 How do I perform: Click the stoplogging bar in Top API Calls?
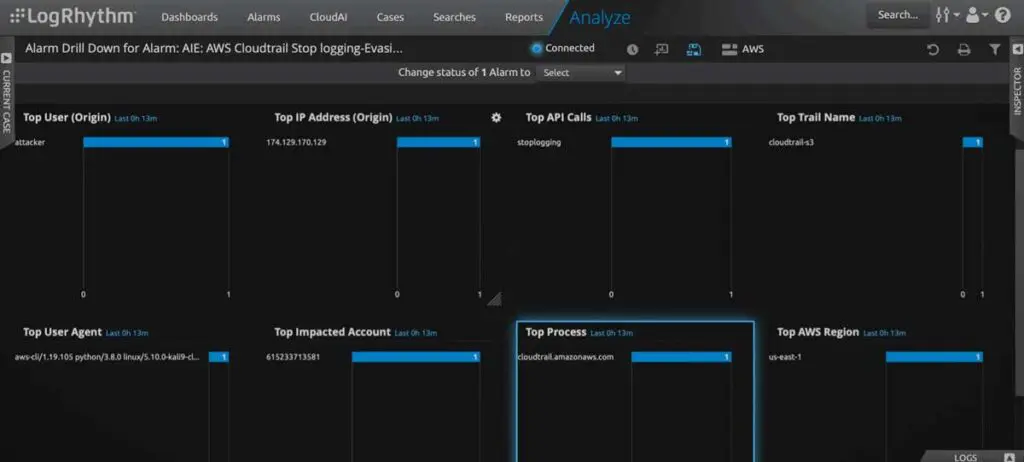coord(671,142)
